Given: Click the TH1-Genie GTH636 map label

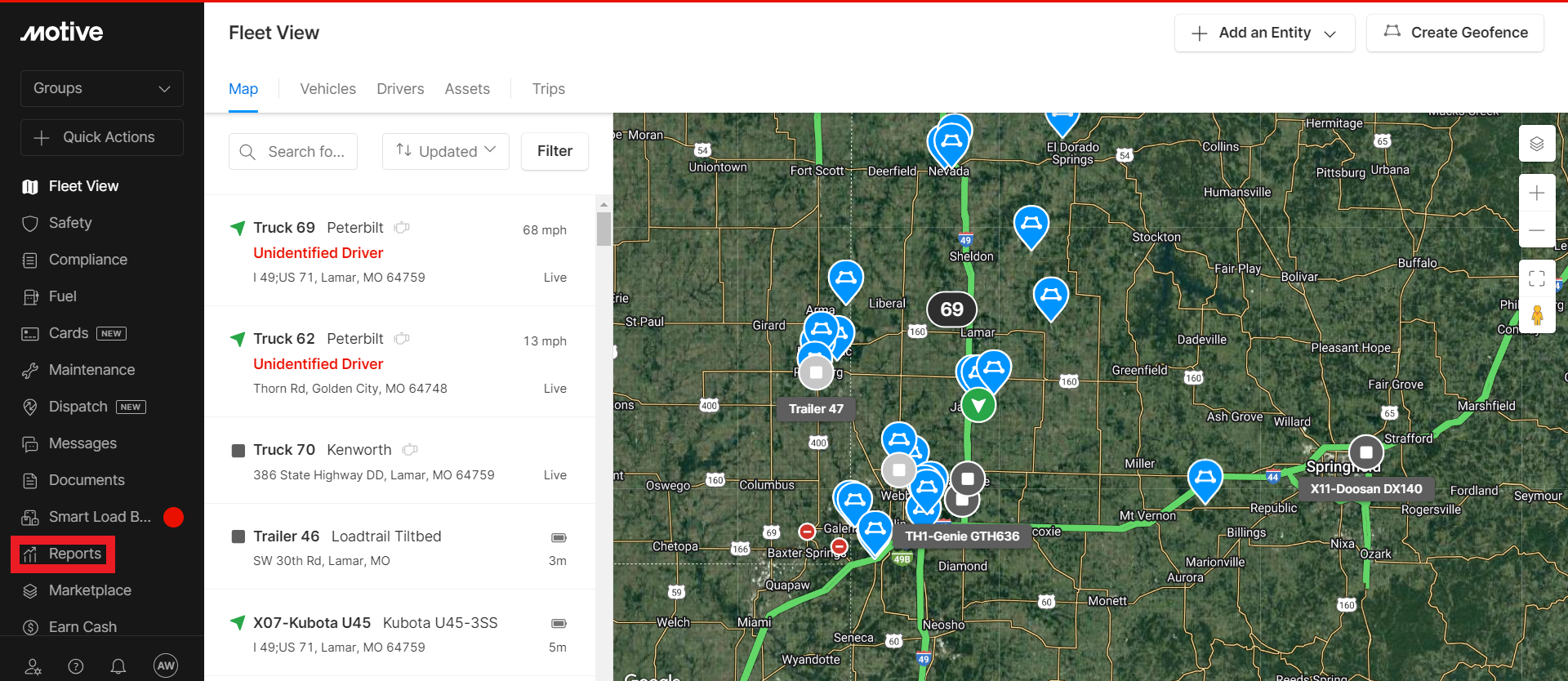Looking at the screenshot, I should pyautogui.click(x=962, y=536).
